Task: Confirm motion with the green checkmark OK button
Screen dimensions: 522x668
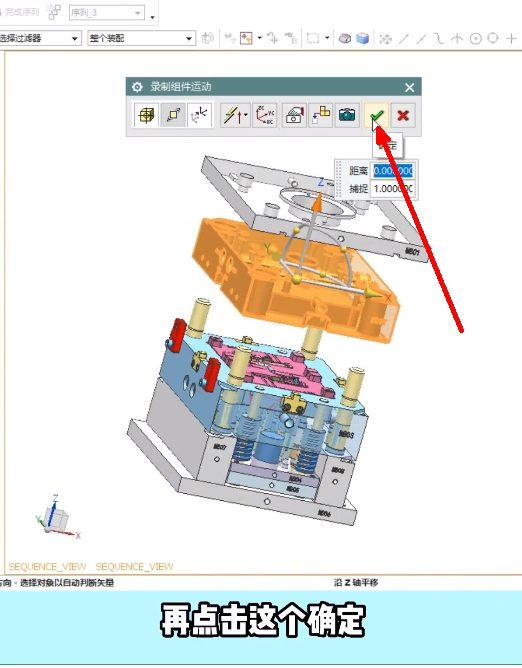Action: coord(376,115)
